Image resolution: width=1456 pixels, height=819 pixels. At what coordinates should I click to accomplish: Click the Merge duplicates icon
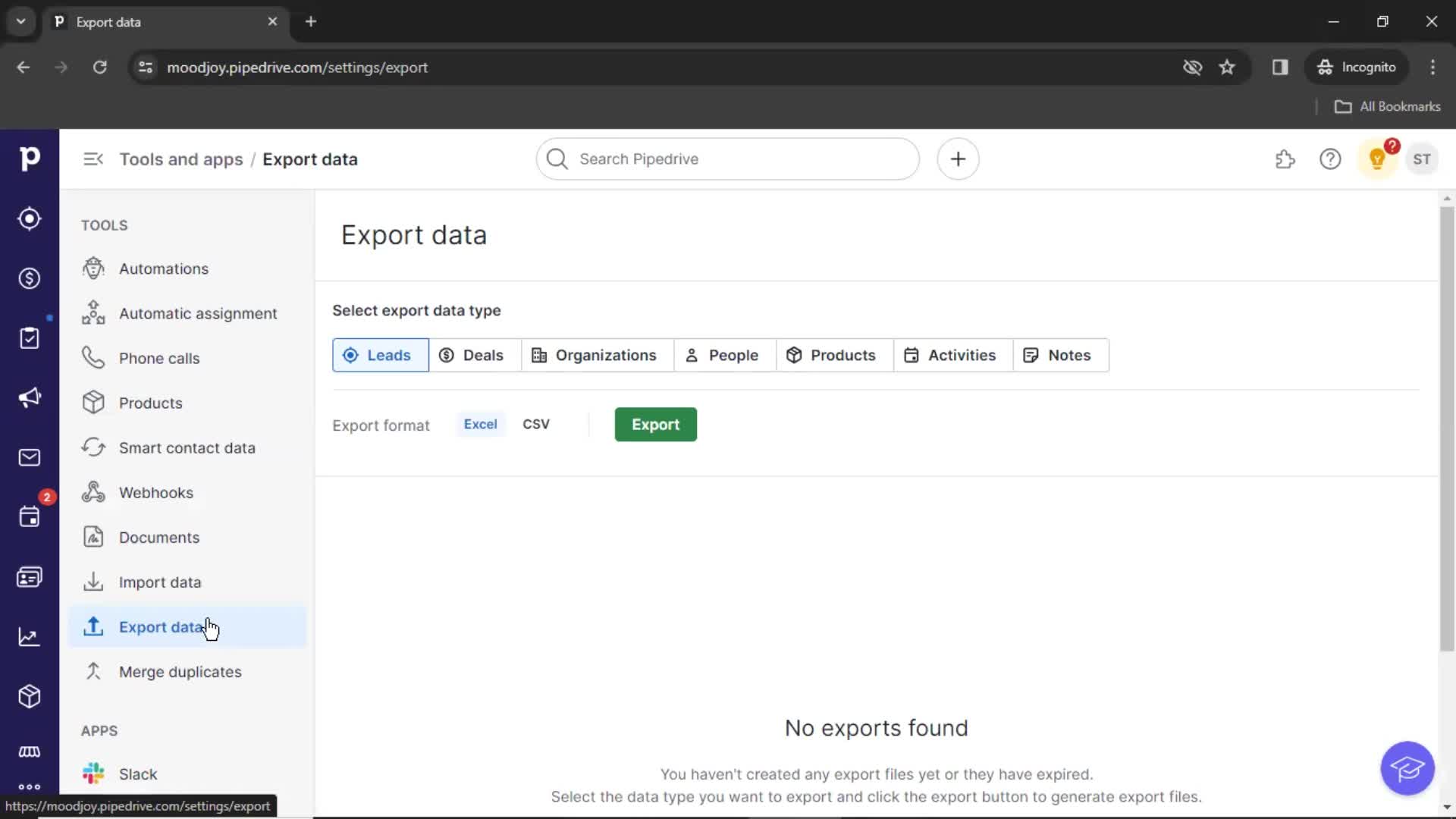93,671
